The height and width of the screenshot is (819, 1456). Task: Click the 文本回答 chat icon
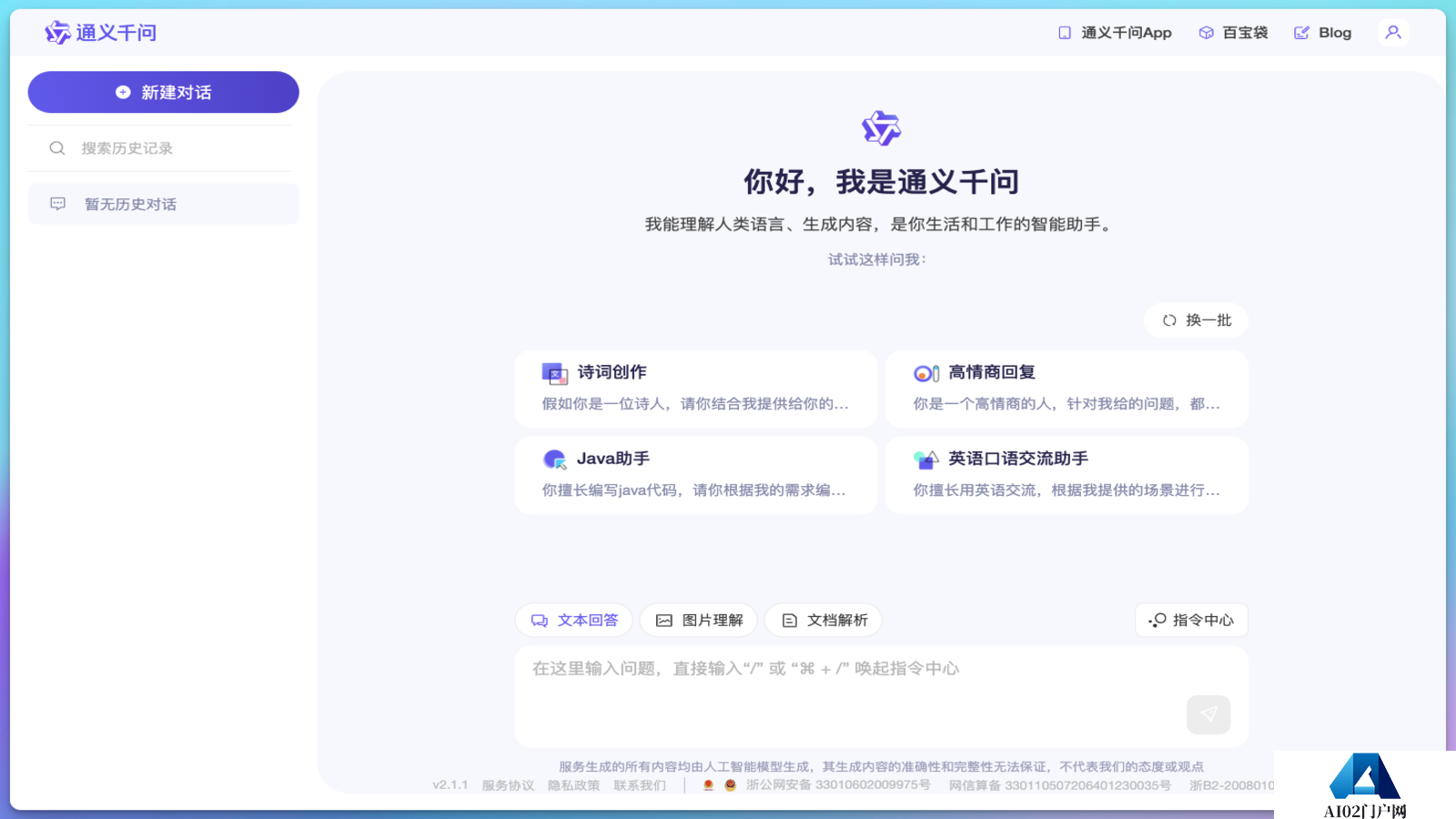(x=540, y=621)
